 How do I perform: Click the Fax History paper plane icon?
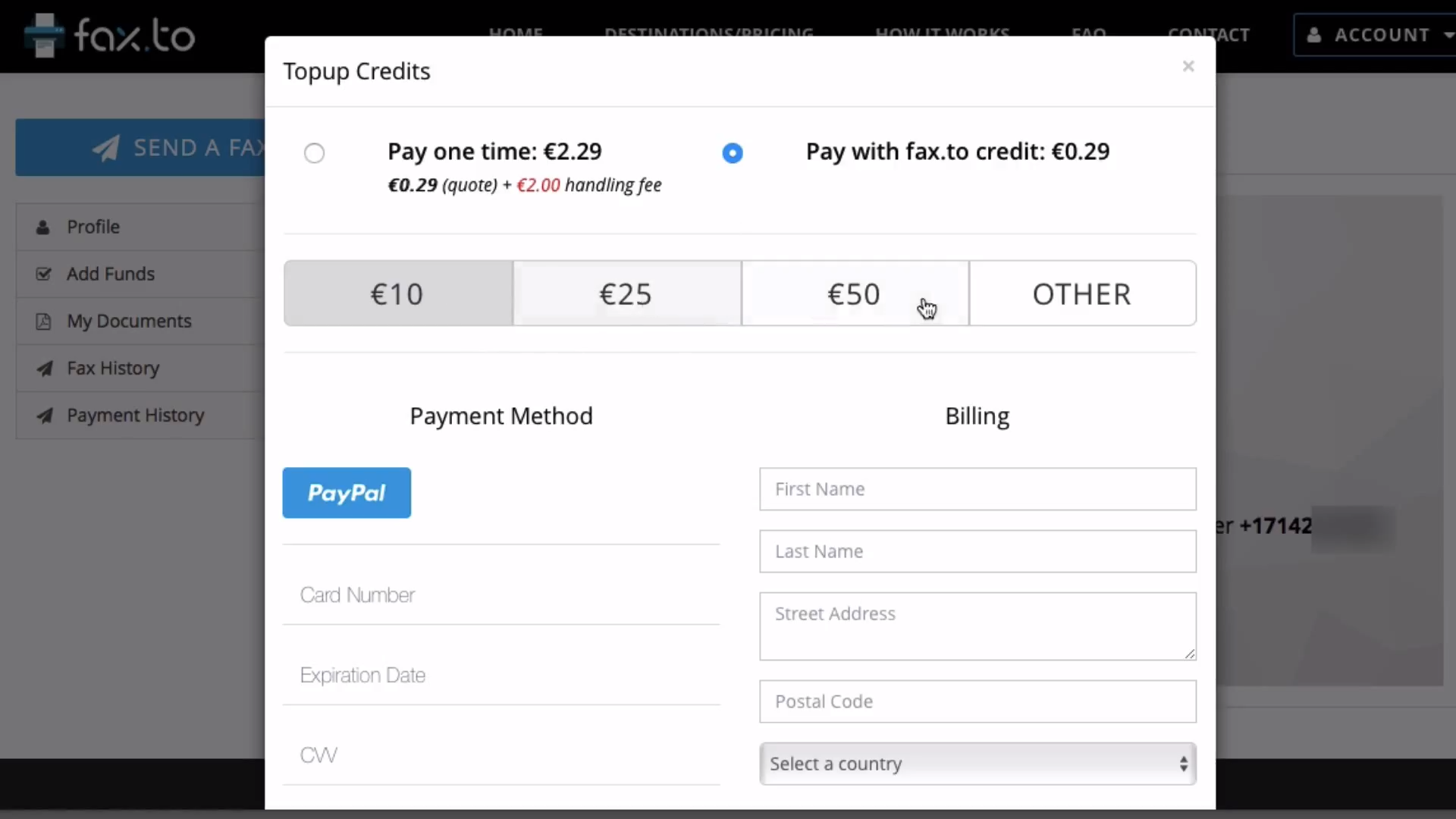[45, 369]
